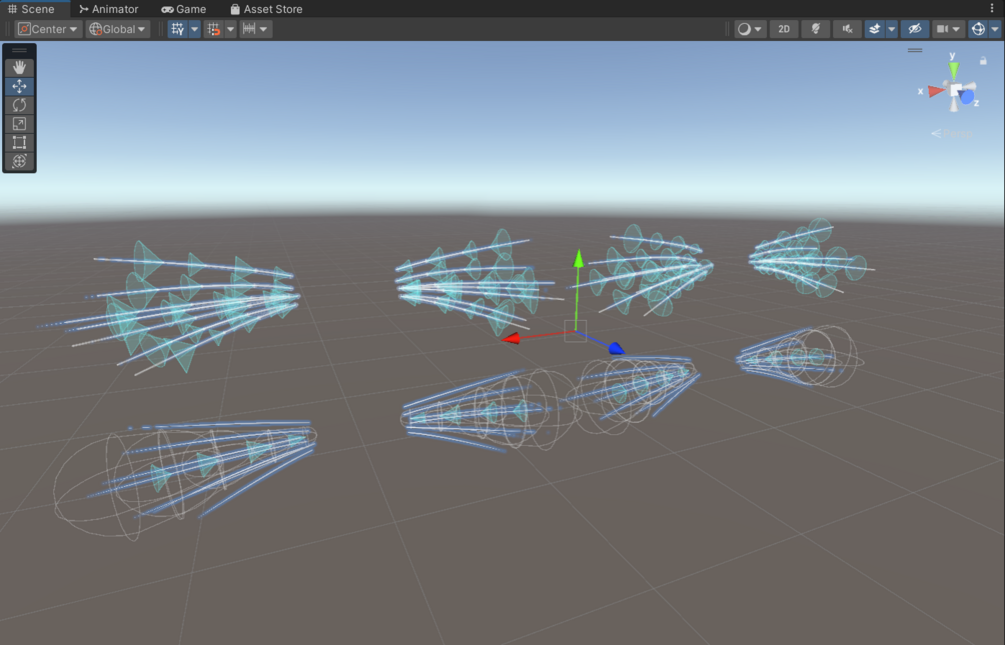Toggle scene audio mute speaker

847,29
